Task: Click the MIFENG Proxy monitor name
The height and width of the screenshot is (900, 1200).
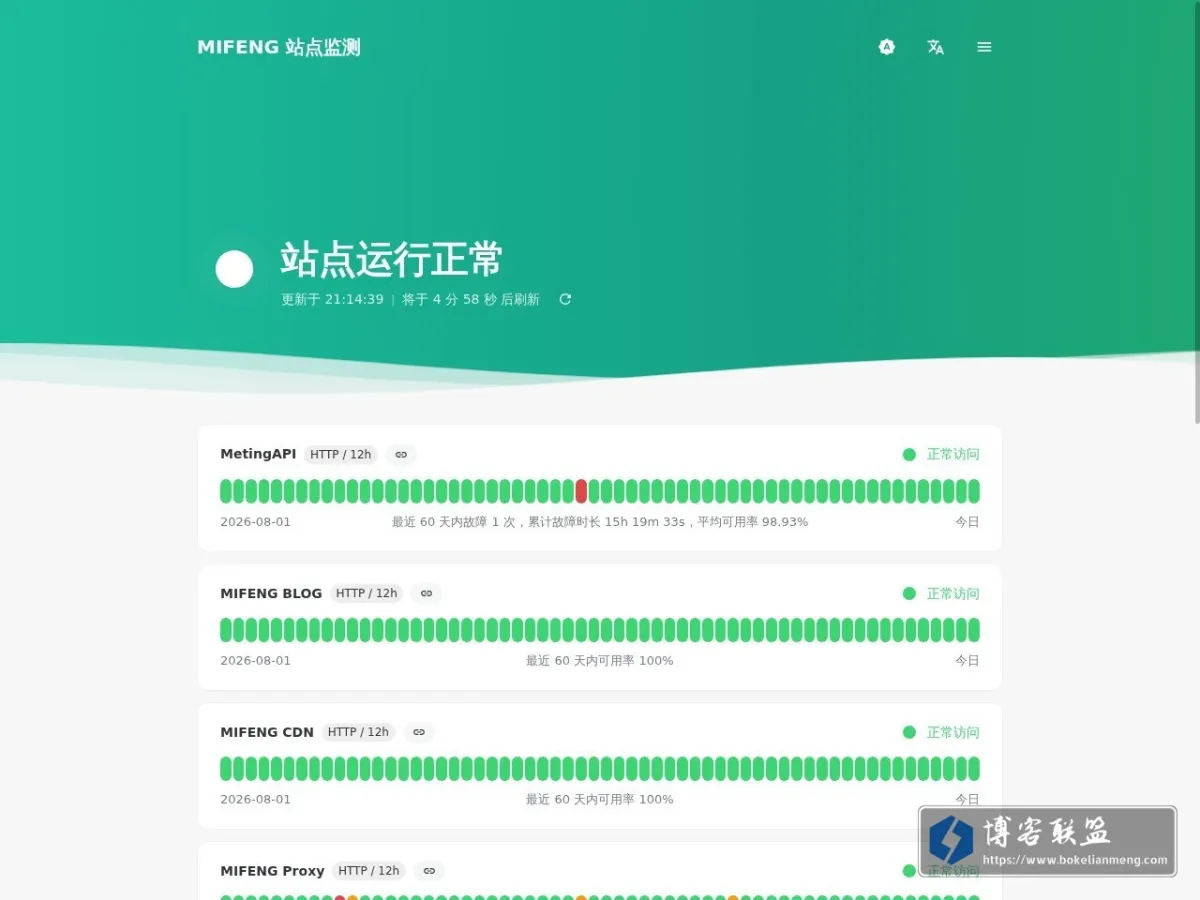Action: [272, 871]
